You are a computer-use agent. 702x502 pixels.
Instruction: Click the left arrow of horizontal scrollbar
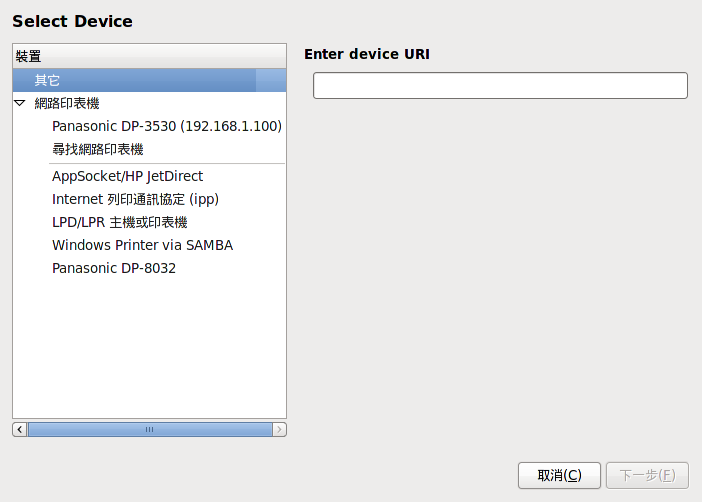20,429
